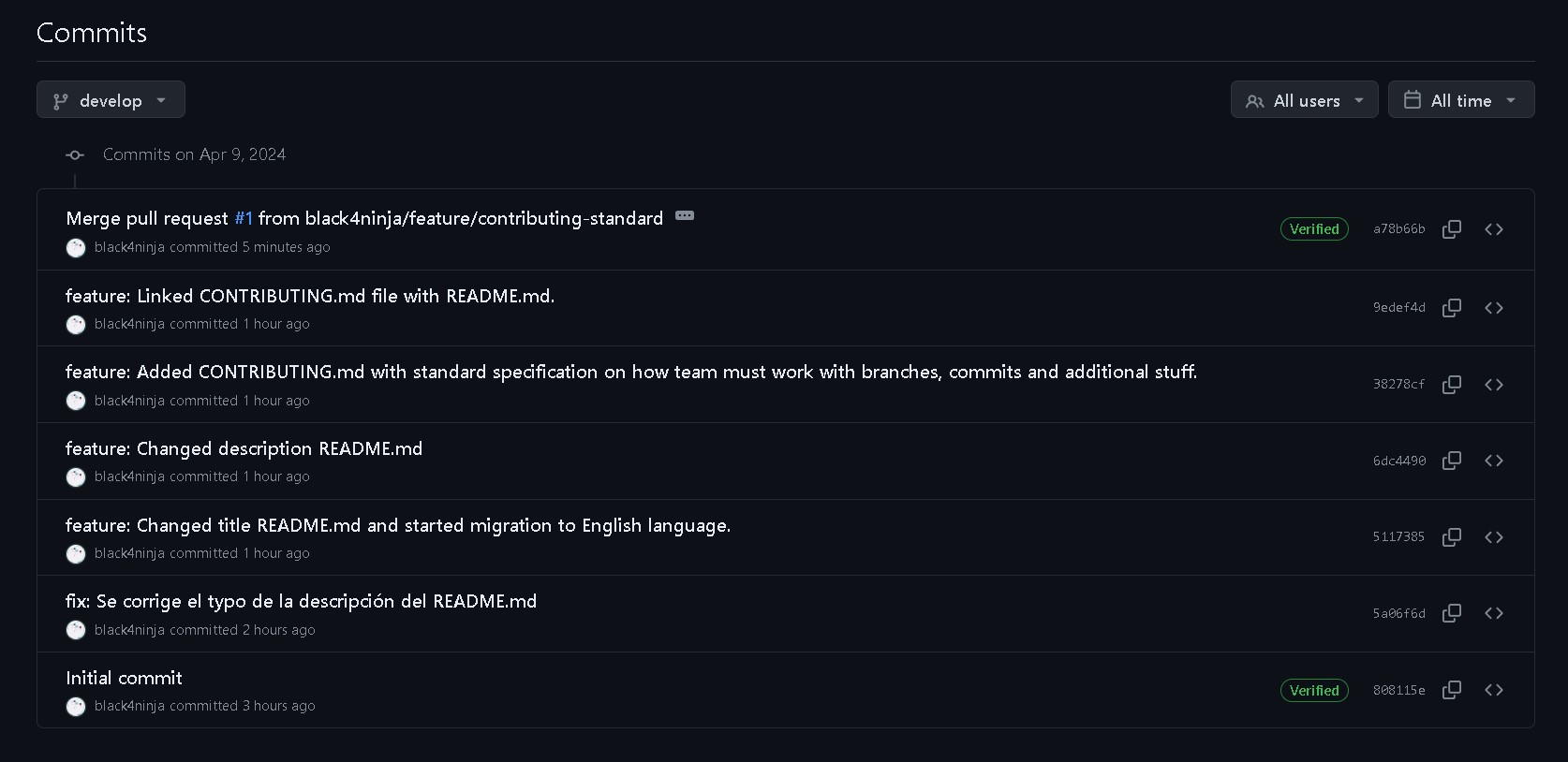Copy full SHA for commit 38278cf
Image resolution: width=1568 pixels, height=762 pixels.
click(1452, 385)
